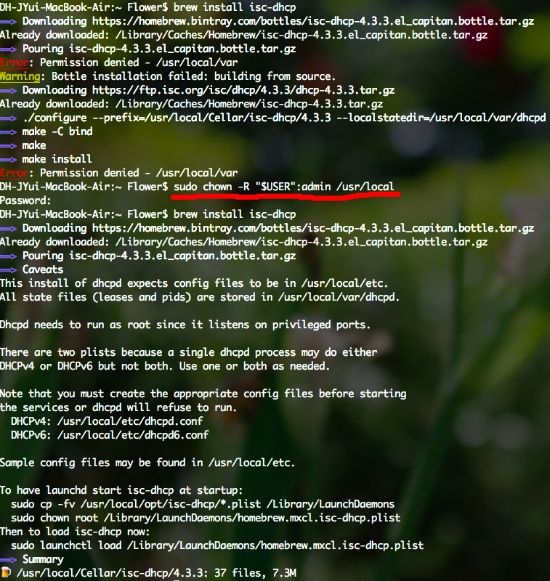Click the homebrew.bintray.com bottle URL at top
550x581 pixels.
tap(313, 21)
